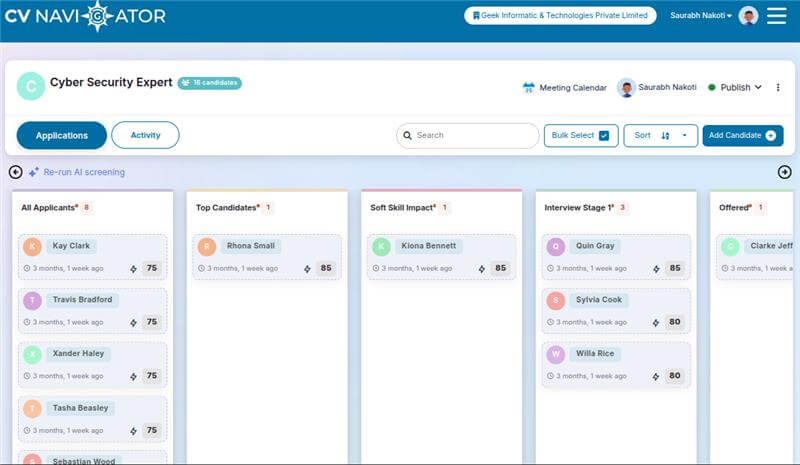Toggle the Bulk Select checkbox
Image resolution: width=800 pixels, height=465 pixels.
point(604,136)
